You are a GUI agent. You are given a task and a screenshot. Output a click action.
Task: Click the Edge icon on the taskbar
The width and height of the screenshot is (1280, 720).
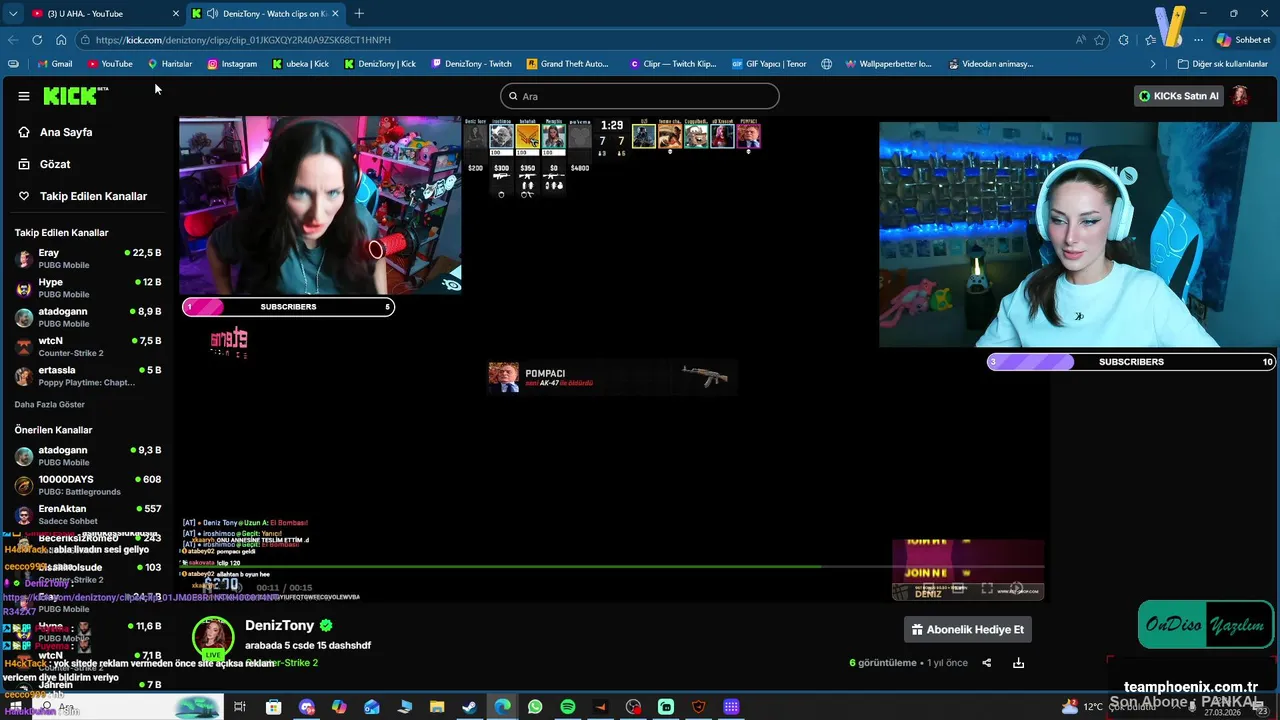click(x=502, y=707)
